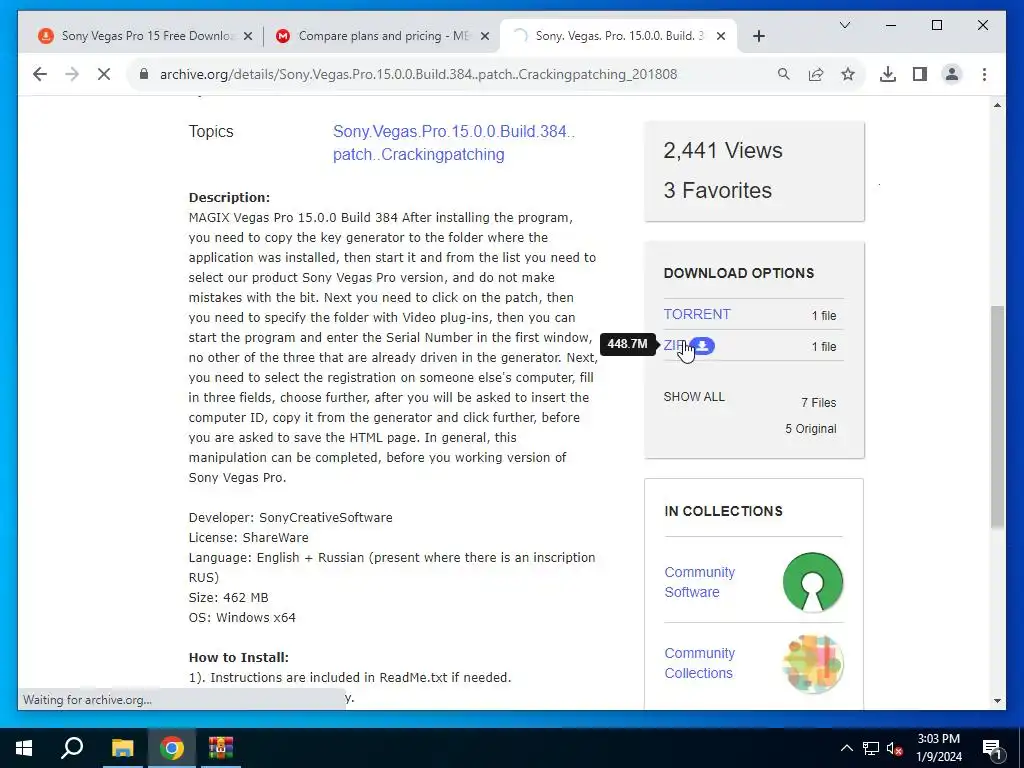Open the Community Collections link
Screen dimensions: 1024x768
point(699,663)
